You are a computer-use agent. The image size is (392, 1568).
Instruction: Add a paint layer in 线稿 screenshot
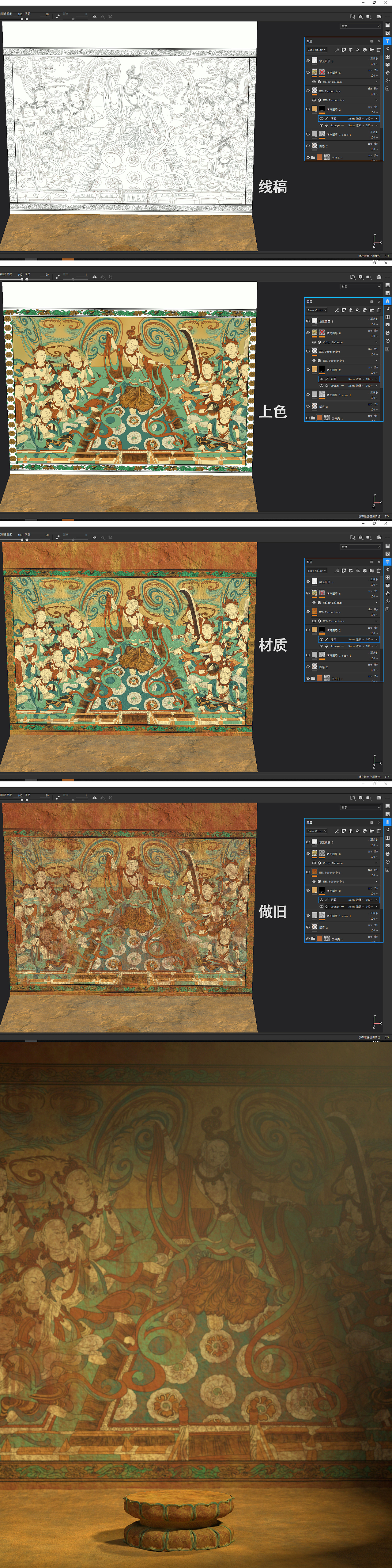[x=351, y=50]
